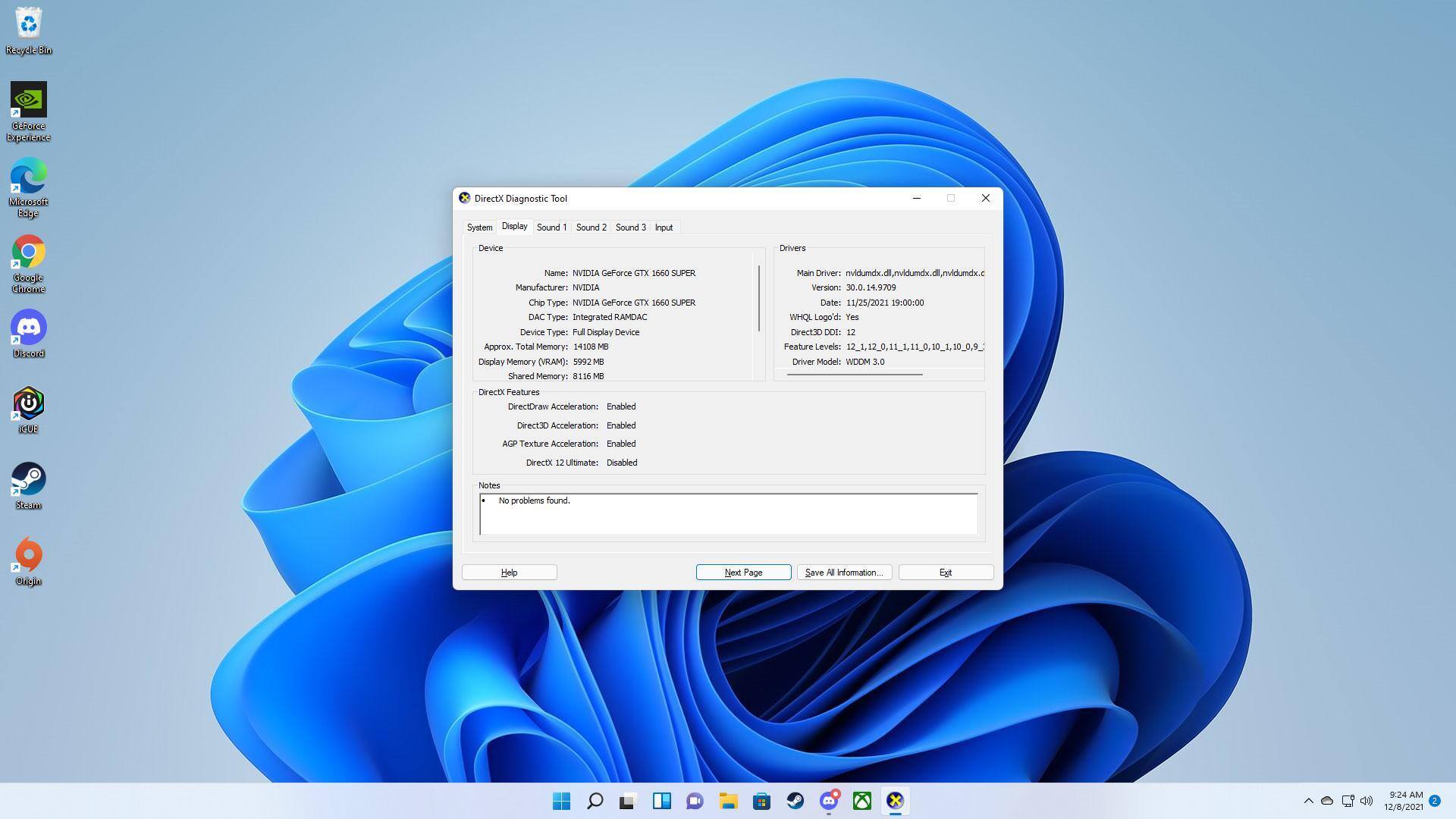
Task: Click the Device panel vertical scrollbar
Action: pyautogui.click(x=758, y=298)
